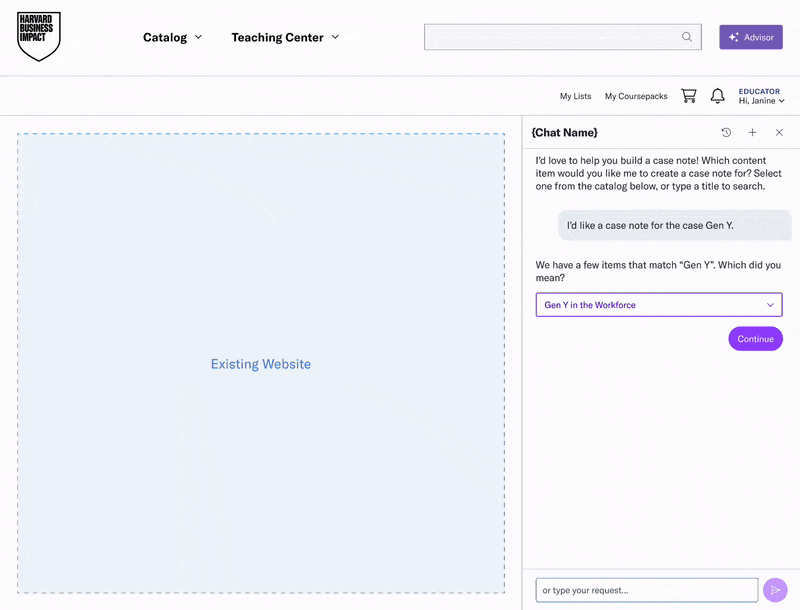The height and width of the screenshot is (610, 800).
Task: Open chat history clock icon
Action: coord(726,133)
